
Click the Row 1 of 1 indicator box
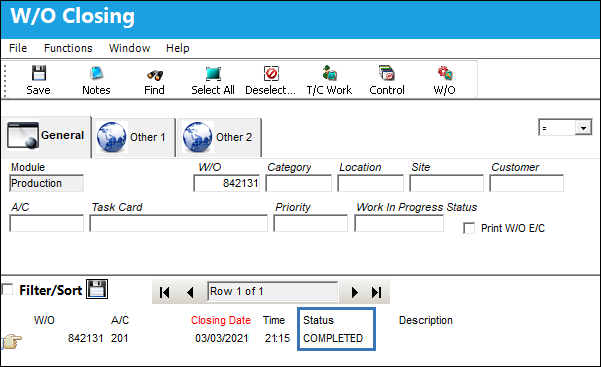(273, 291)
